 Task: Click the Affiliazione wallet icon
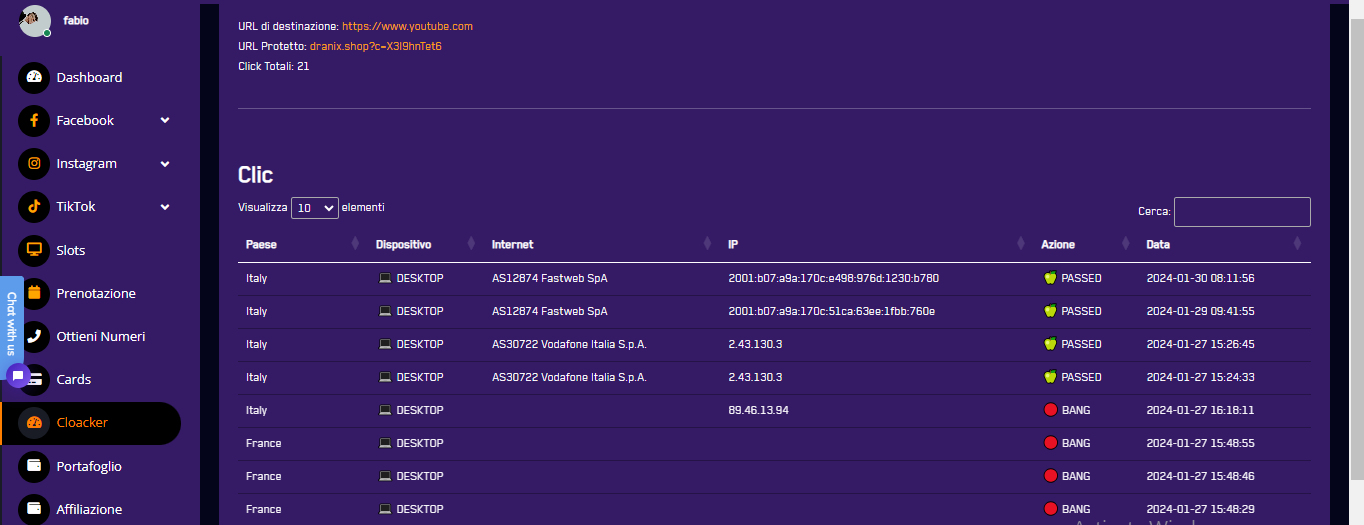(x=34, y=509)
